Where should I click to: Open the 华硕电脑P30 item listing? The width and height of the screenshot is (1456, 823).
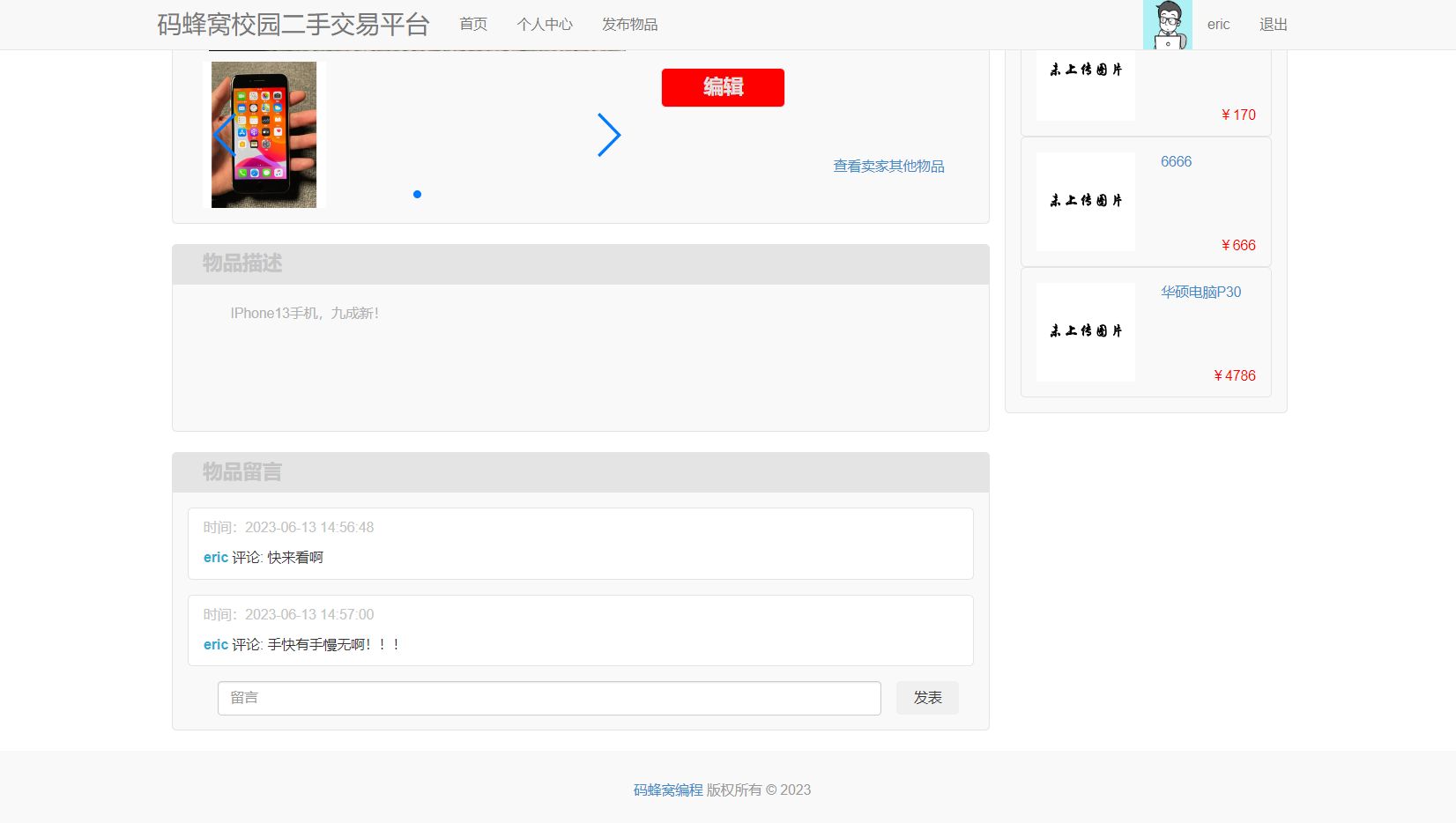click(1200, 292)
